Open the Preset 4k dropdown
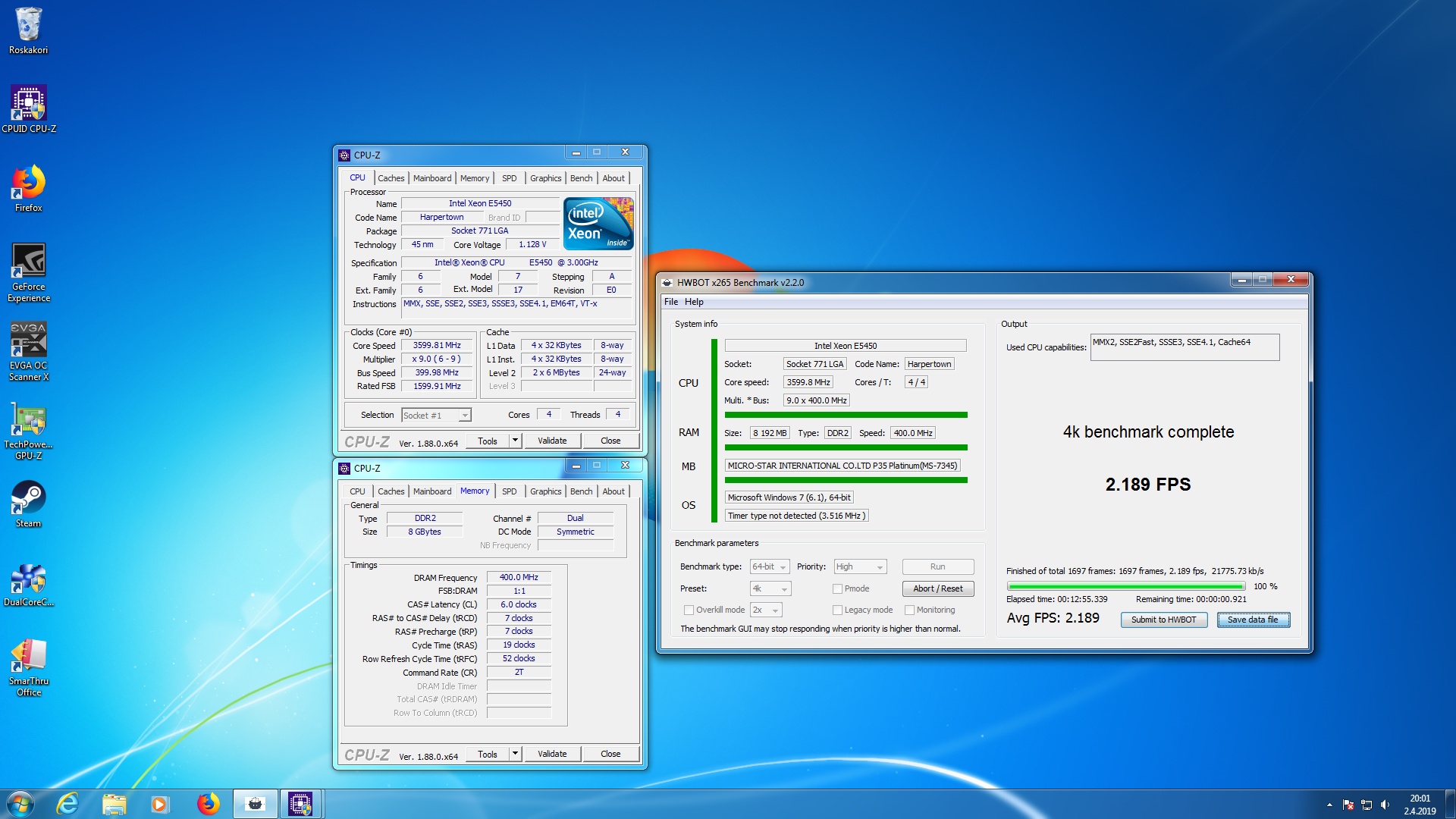Image resolution: width=1456 pixels, height=819 pixels. (x=770, y=588)
